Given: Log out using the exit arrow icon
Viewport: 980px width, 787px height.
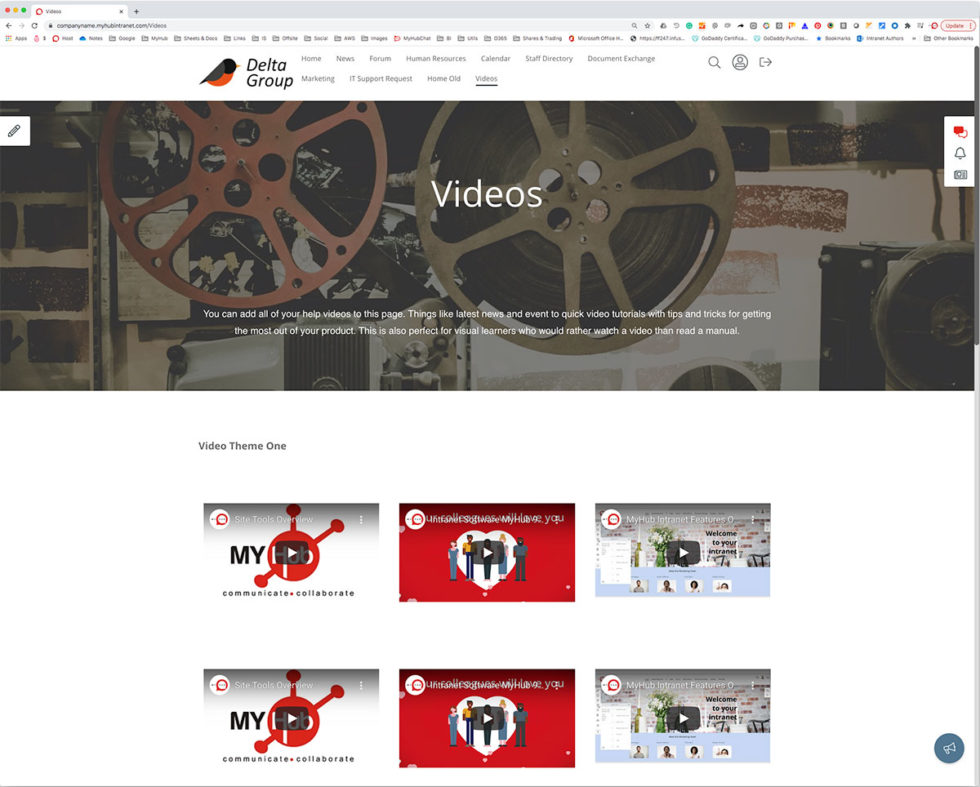Looking at the screenshot, I should pyautogui.click(x=765, y=62).
